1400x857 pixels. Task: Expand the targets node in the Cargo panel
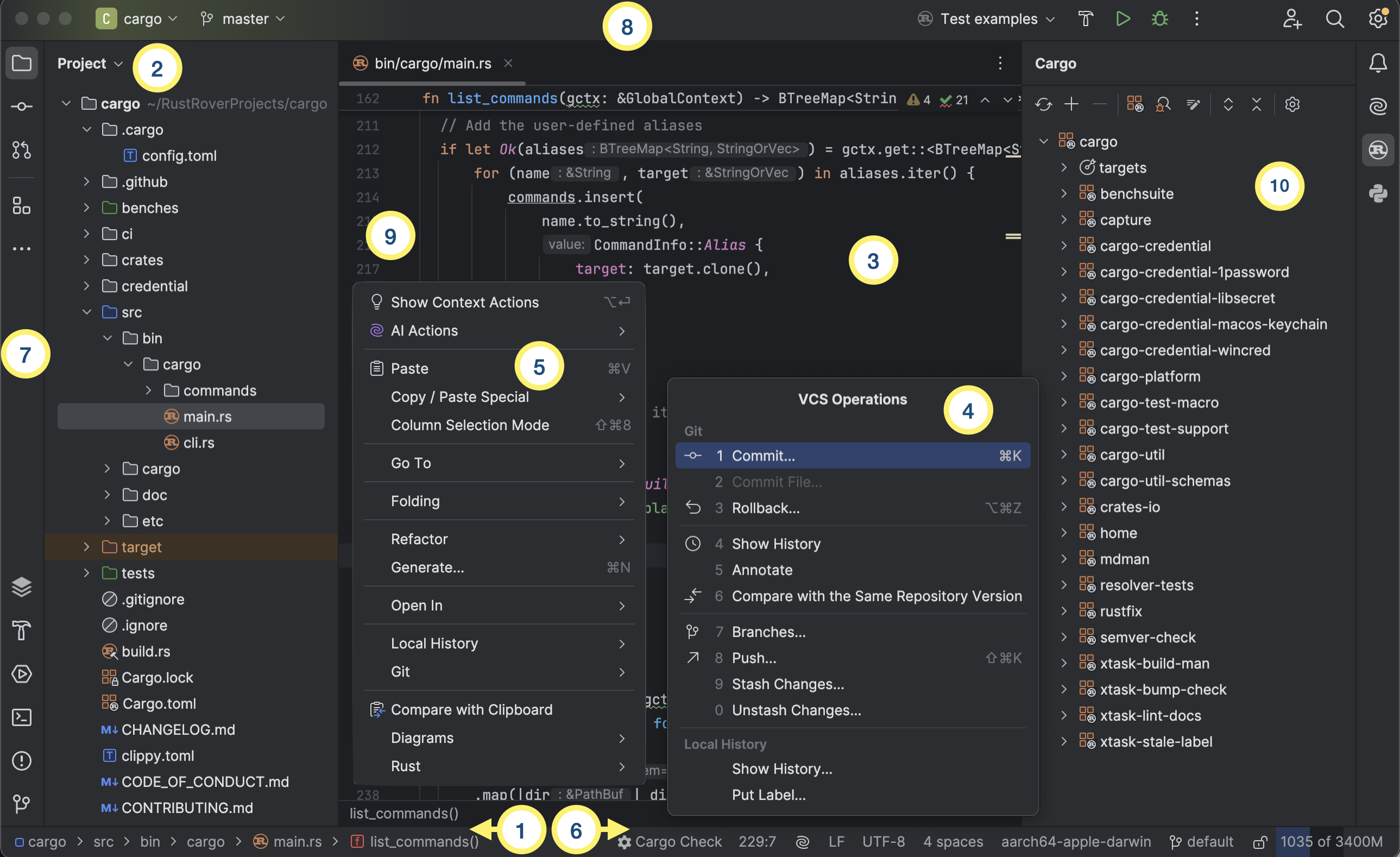[1064, 167]
